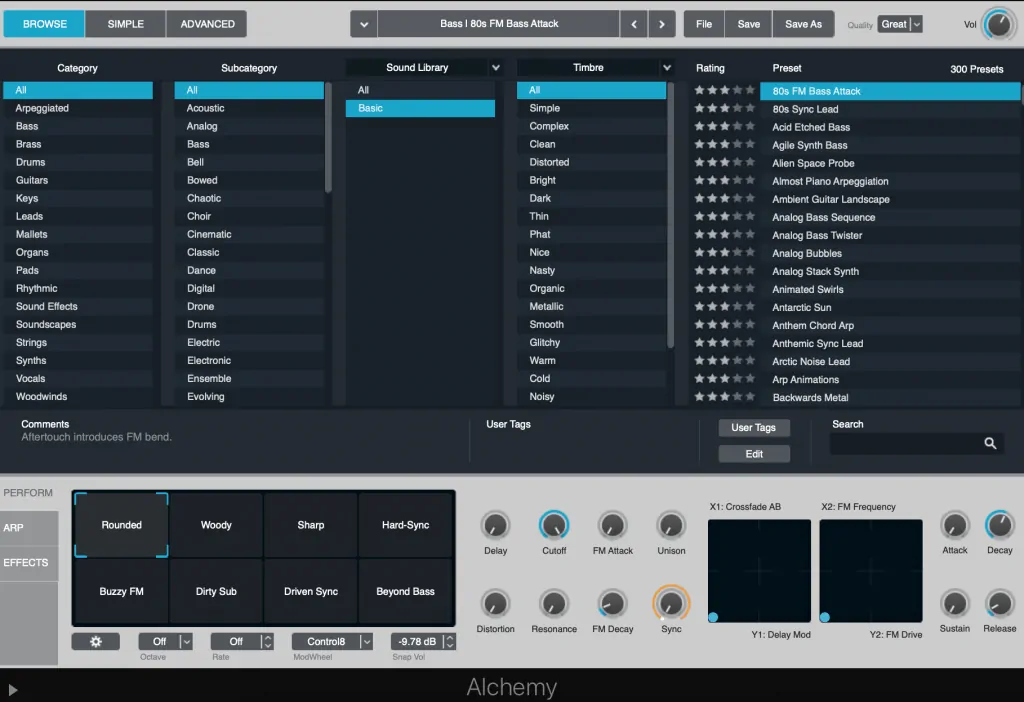The width and height of the screenshot is (1024, 702).
Task: Select the Hard-Sync performance pad
Action: (x=406, y=525)
